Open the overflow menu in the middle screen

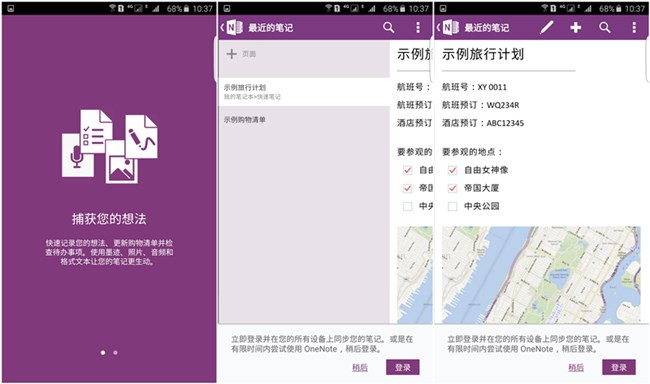pyautogui.click(x=418, y=28)
